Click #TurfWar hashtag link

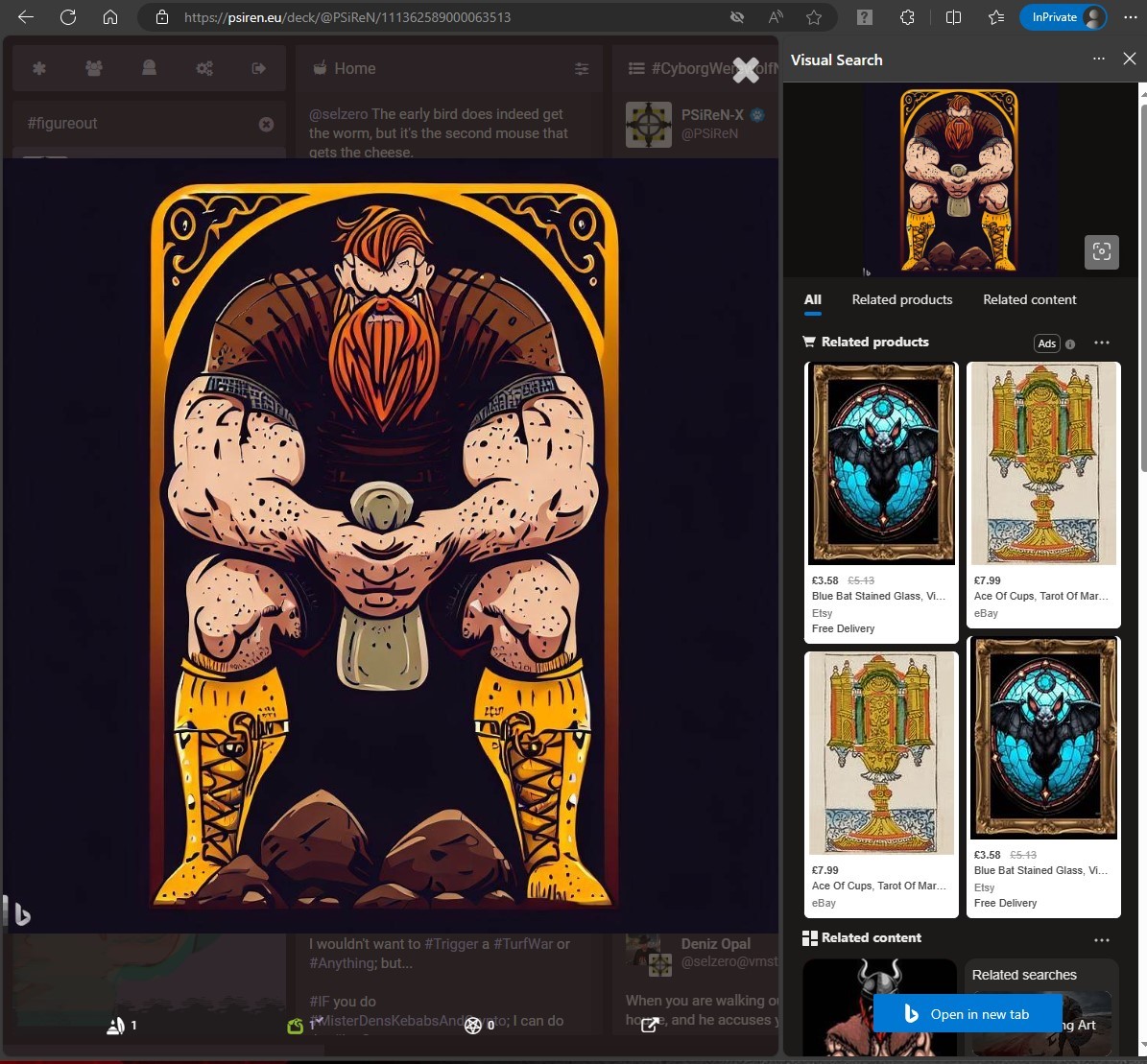(524, 944)
